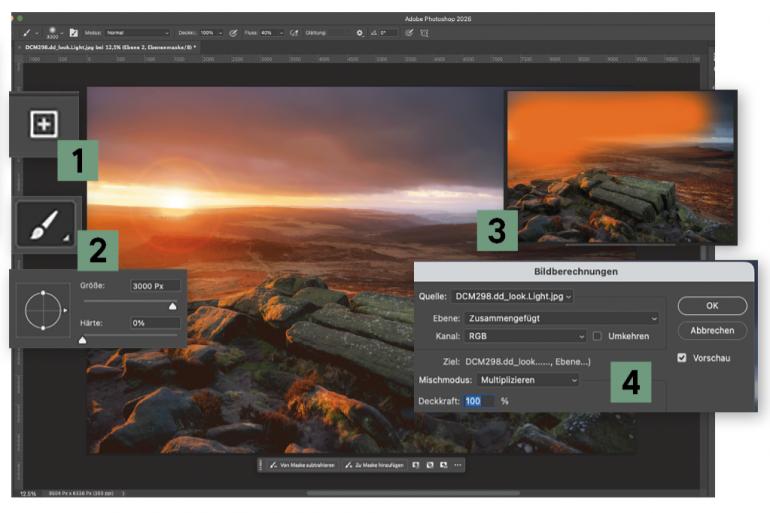This screenshot has width=770, height=513.
Task: Select the DCM298.dd_look.Light.jpg document tab
Action: click(110, 47)
